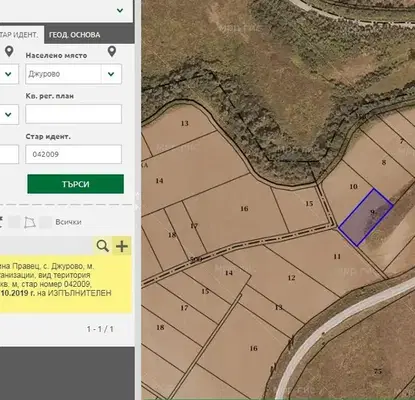
Task: Switch to the ГЕОД. ОСНОВА tab
Action: [75, 35]
